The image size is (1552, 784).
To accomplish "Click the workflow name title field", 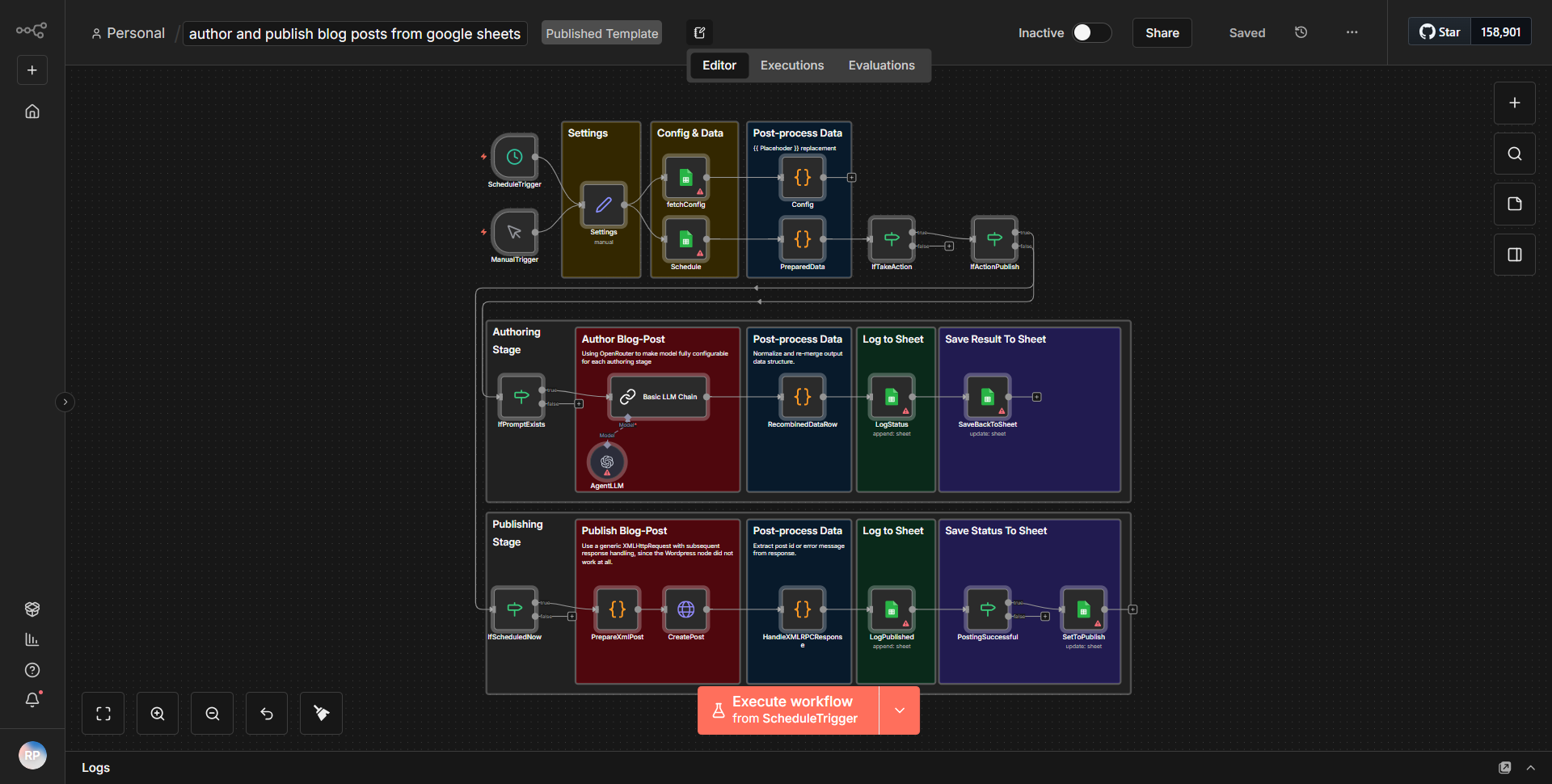I will (x=355, y=34).
